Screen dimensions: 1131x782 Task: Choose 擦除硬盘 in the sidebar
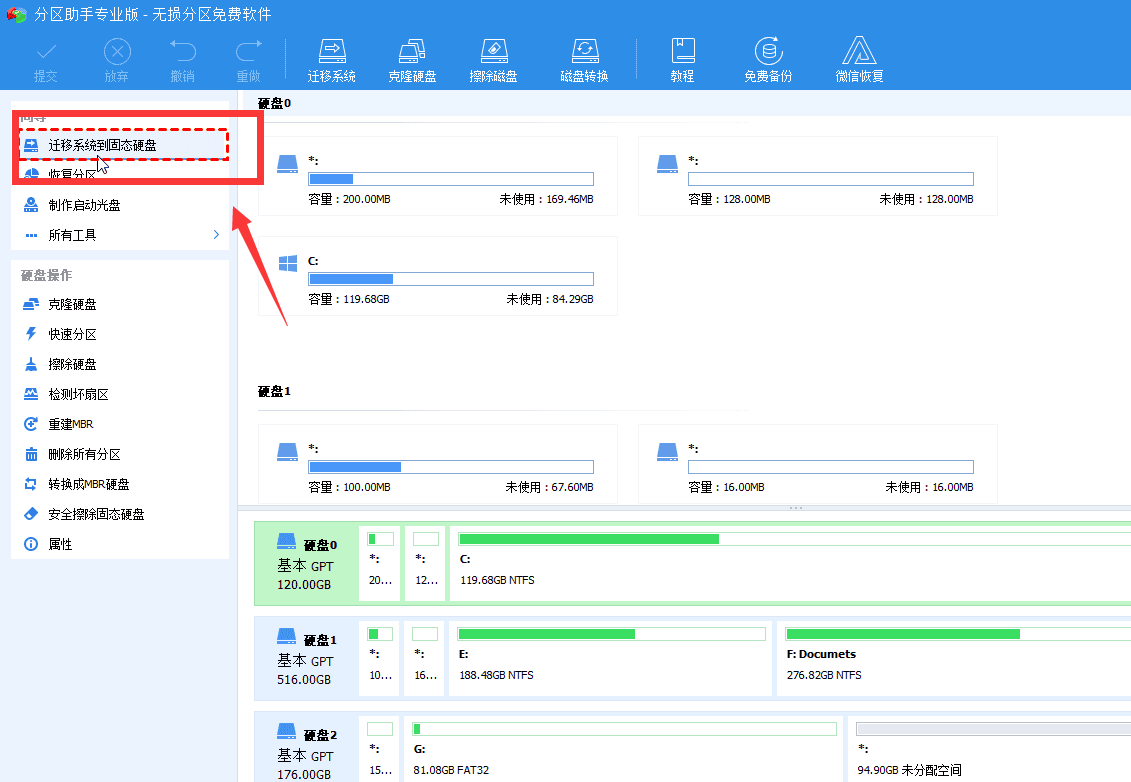coord(120,364)
